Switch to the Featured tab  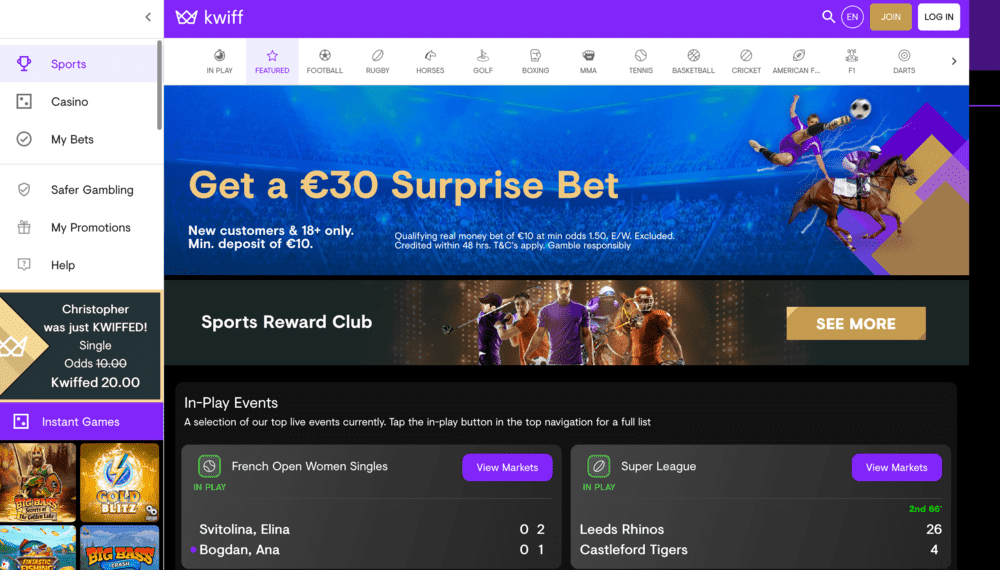[272, 61]
